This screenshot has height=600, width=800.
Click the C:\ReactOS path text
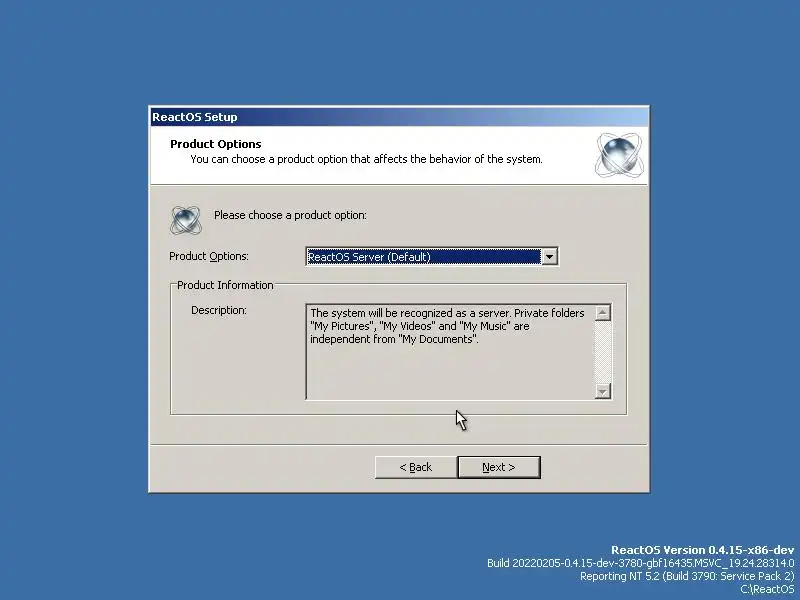coord(767,589)
